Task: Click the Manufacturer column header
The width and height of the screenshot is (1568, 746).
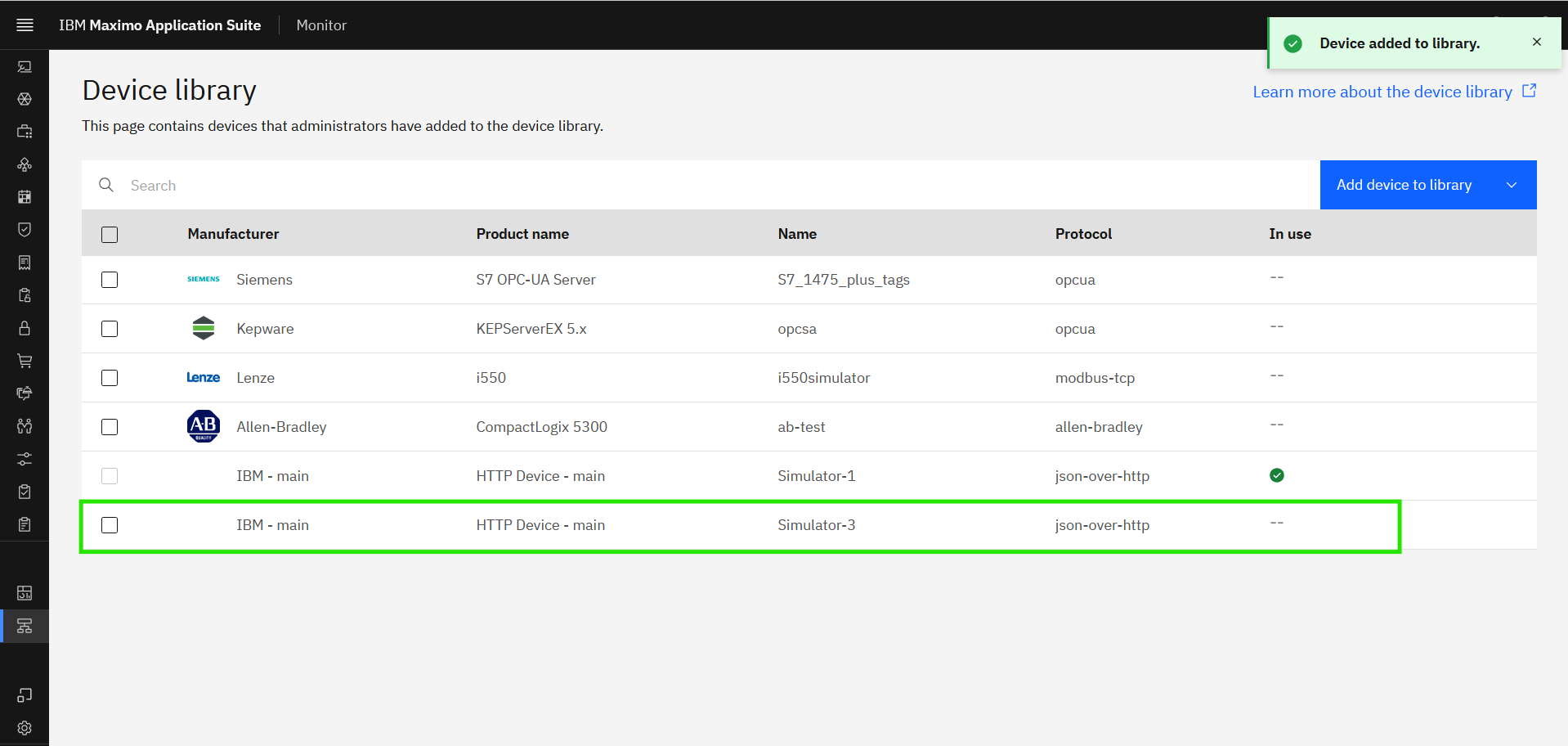Action: tap(233, 234)
